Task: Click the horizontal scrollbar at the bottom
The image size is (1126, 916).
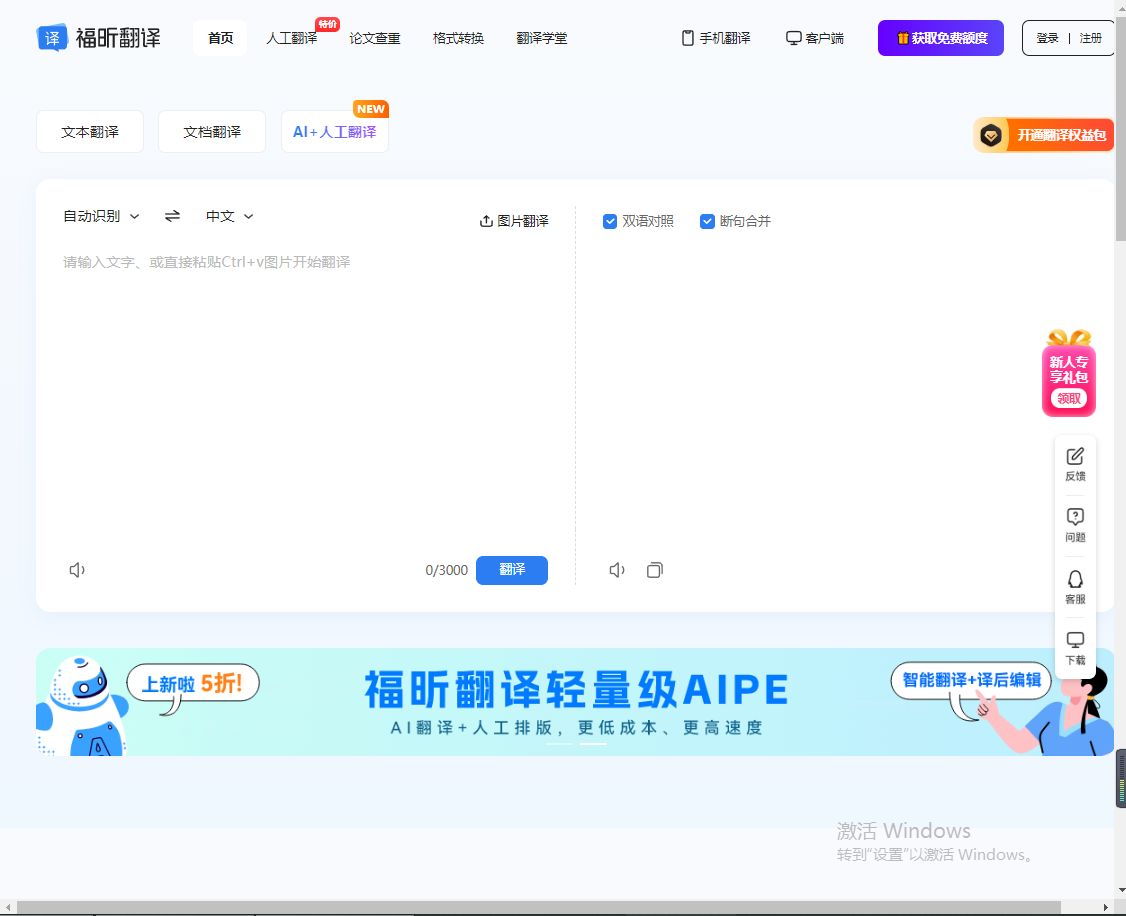Action: (x=539, y=907)
